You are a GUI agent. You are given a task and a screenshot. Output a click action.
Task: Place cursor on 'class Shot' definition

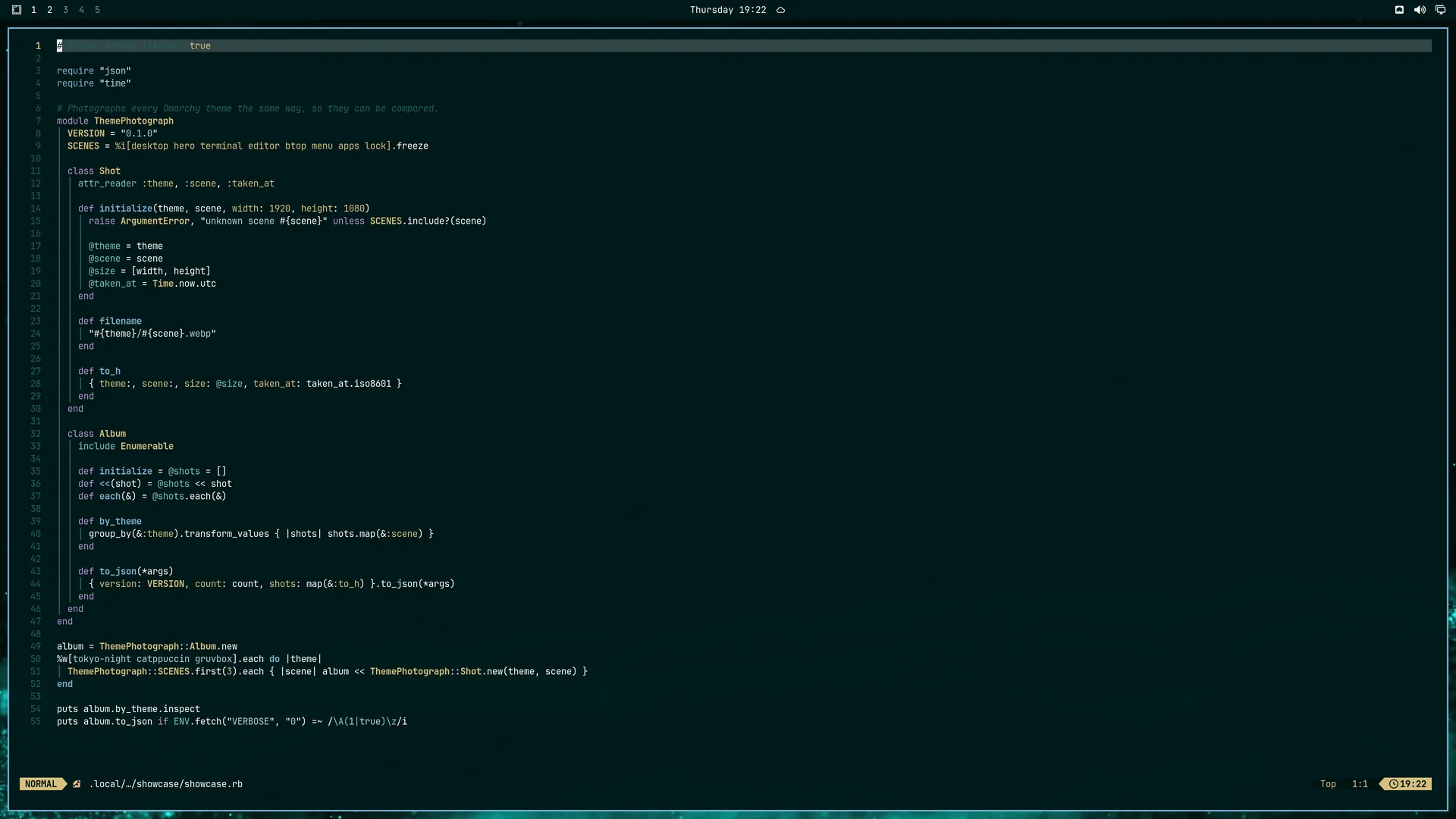pyautogui.click(x=94, y=171)
